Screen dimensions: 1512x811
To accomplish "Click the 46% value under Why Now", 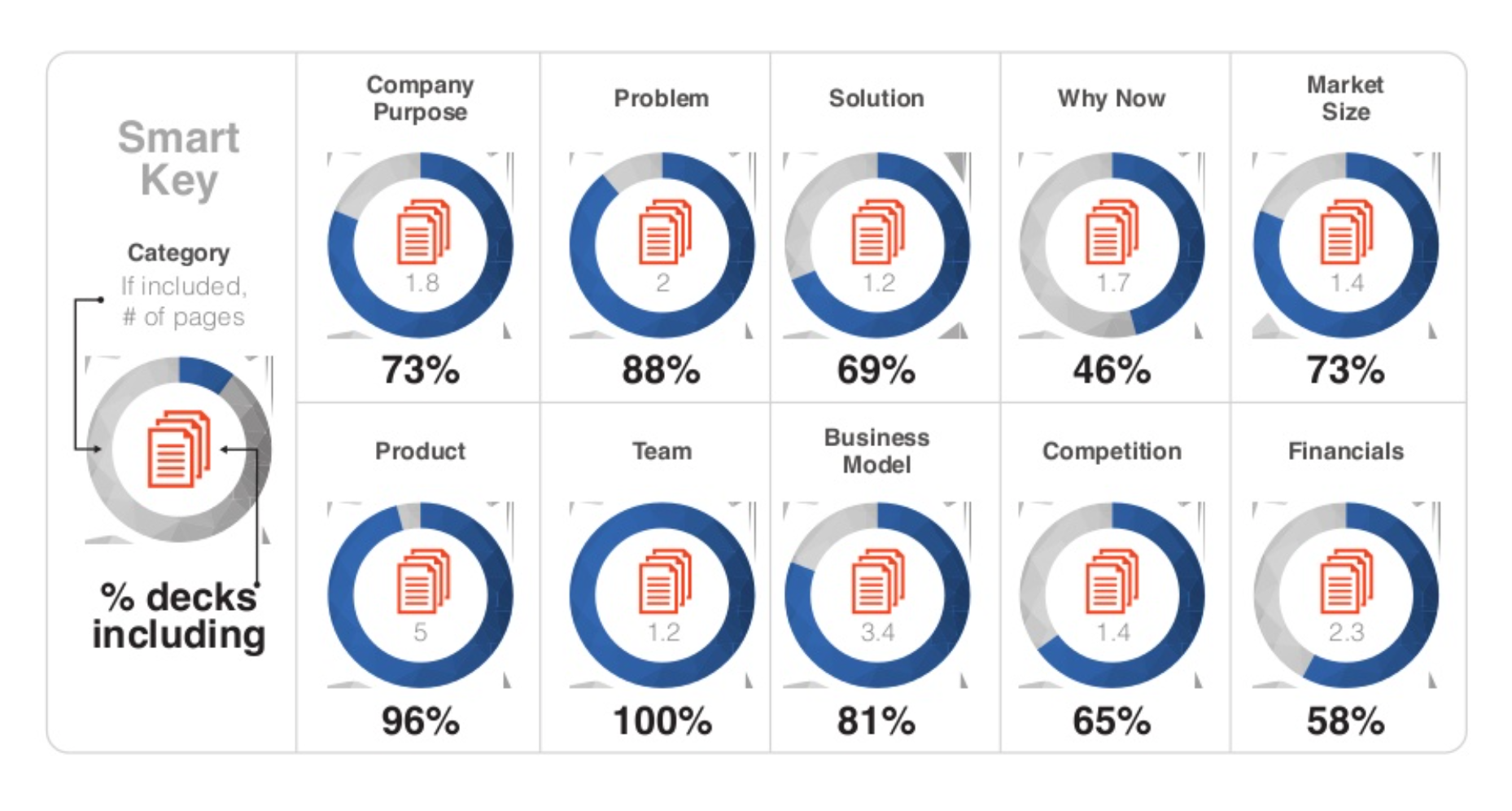I will [x=1112, y=370].
